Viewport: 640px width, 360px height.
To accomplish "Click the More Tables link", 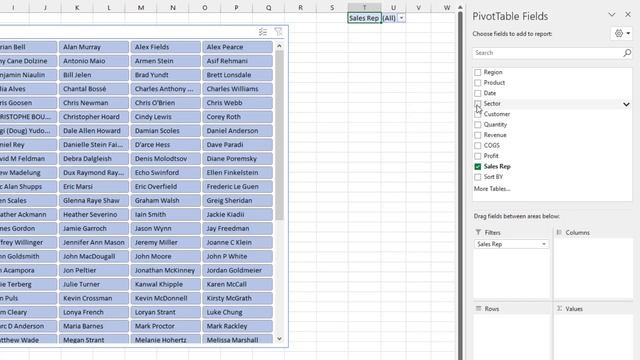I will pos(492,189).
